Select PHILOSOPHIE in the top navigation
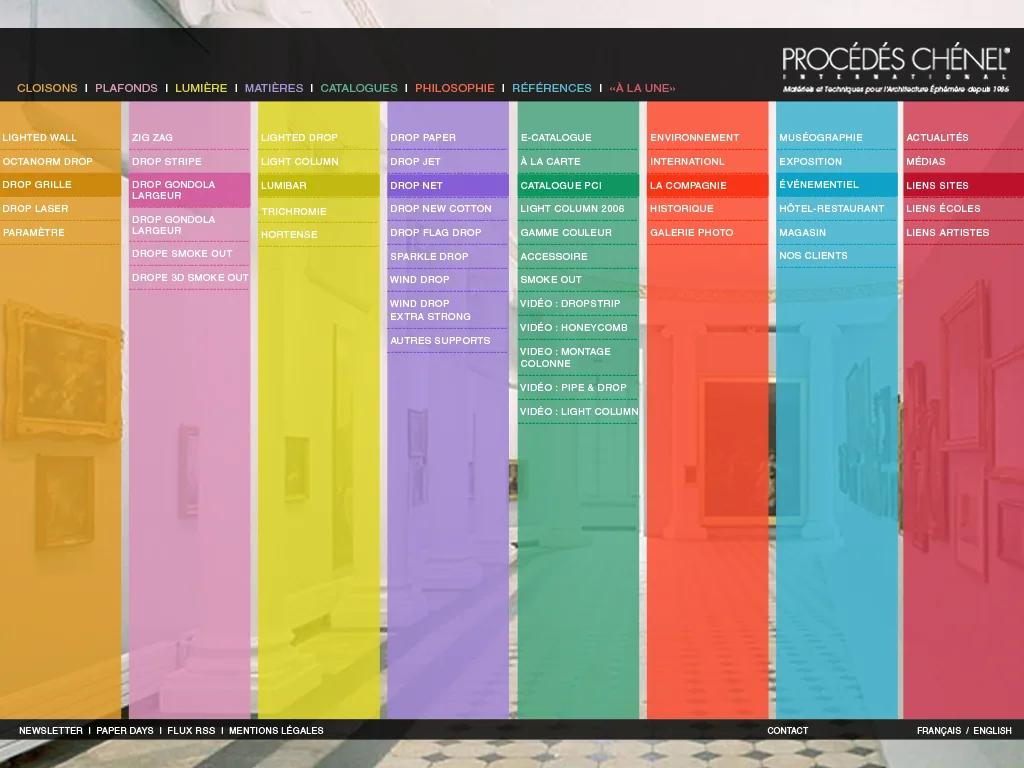The image size is (1024, 768). 455,88
